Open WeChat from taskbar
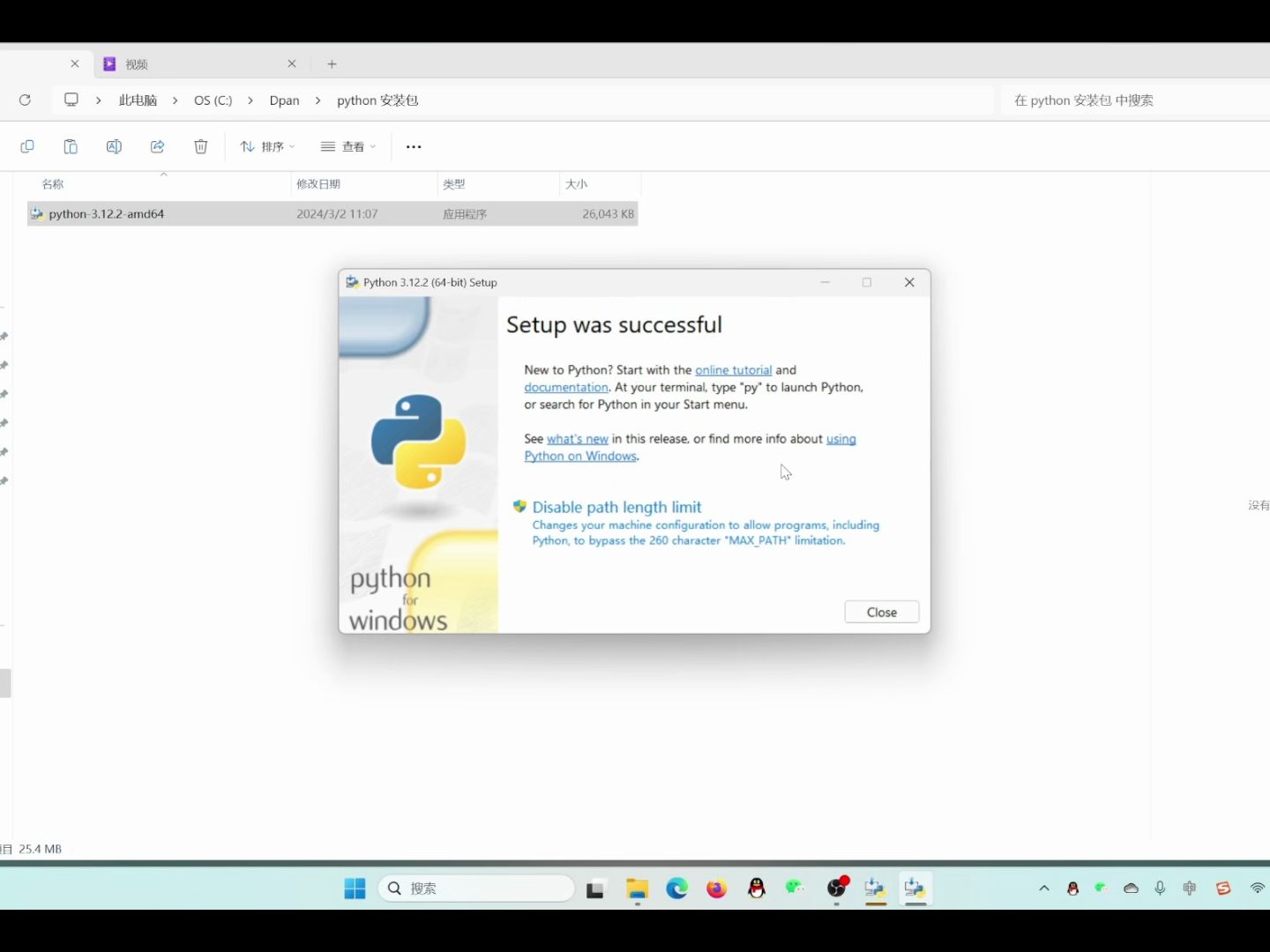 coord(796,889)
